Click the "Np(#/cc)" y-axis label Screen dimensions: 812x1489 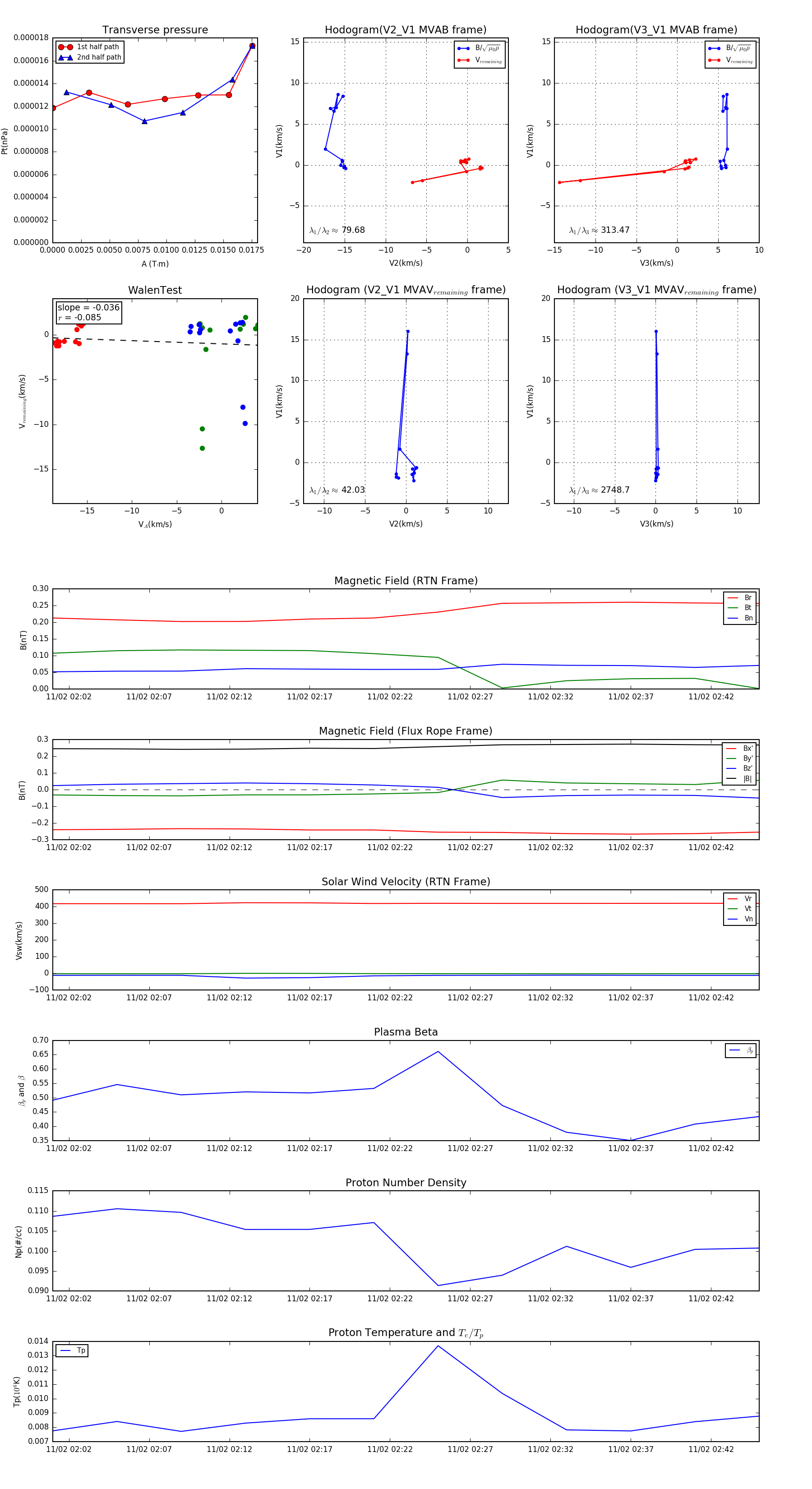click(x=19, y=1242)
